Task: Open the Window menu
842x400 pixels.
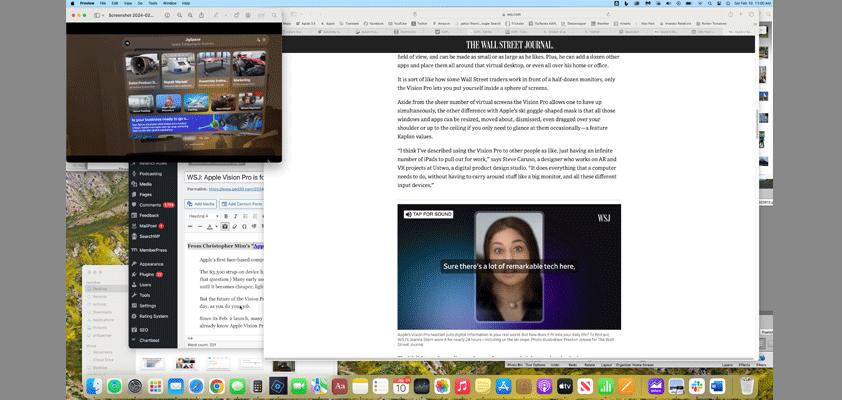Action: tap(170, 3)
